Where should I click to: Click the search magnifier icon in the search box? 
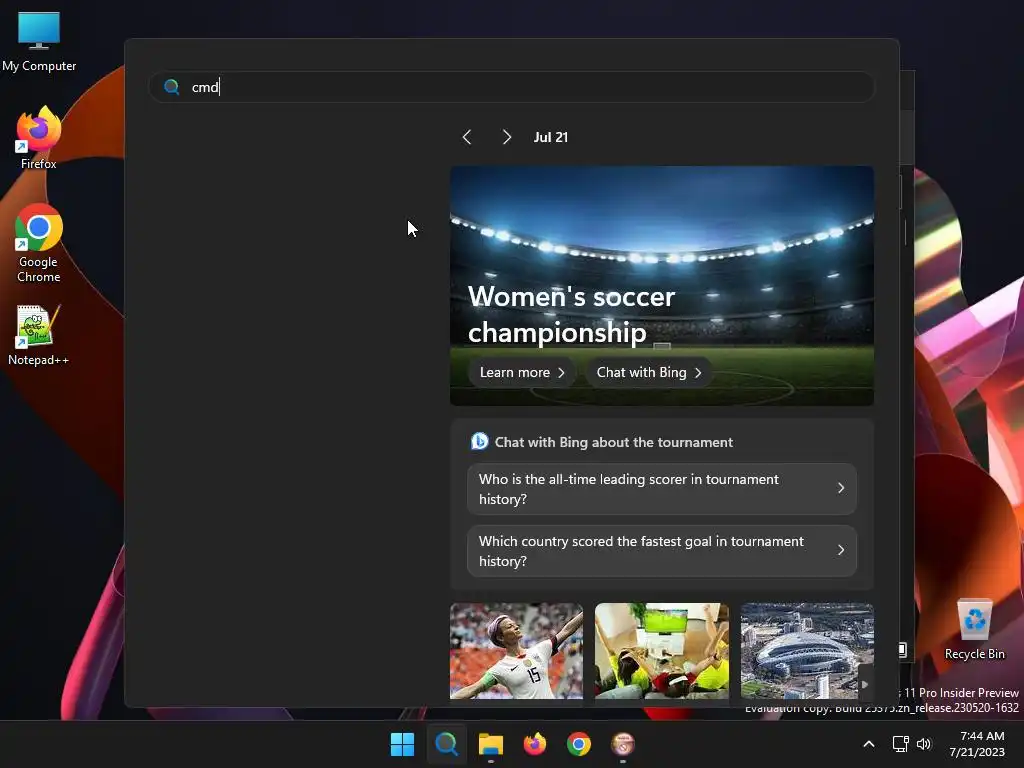172,87
